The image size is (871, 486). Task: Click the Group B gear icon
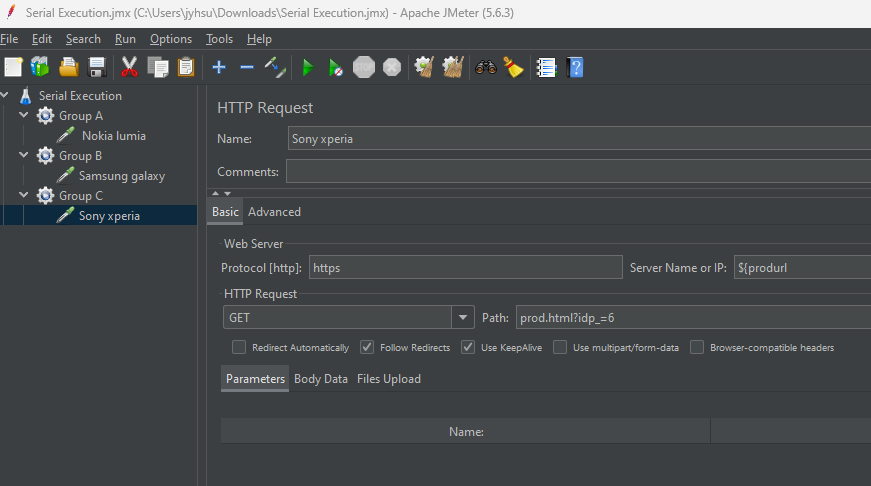45,156
